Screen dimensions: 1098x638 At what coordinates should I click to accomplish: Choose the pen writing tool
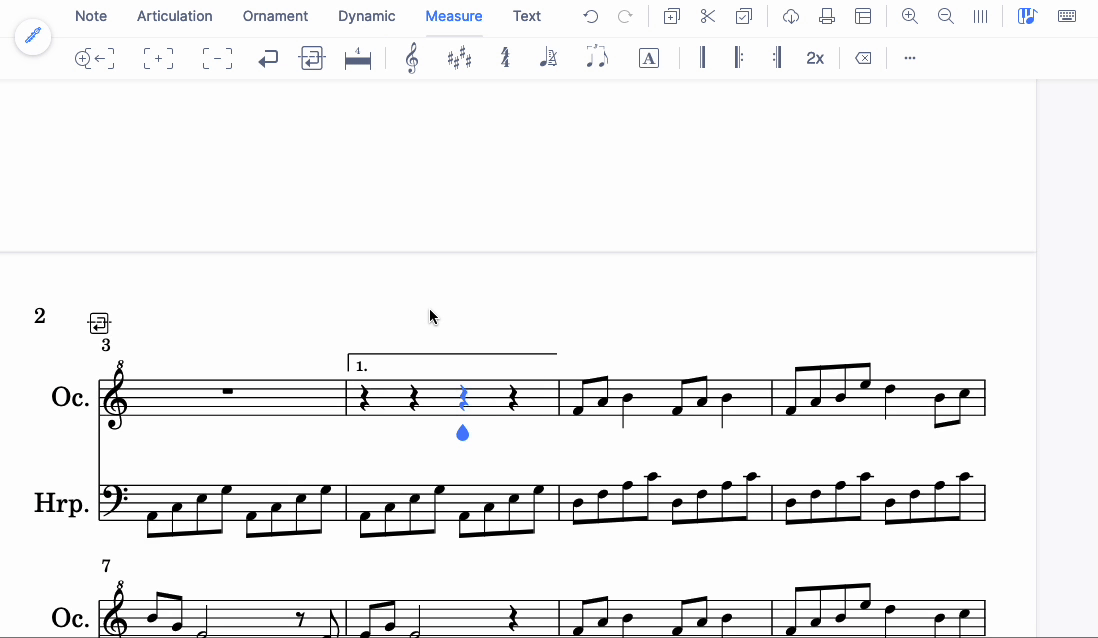tap(33, 36)
